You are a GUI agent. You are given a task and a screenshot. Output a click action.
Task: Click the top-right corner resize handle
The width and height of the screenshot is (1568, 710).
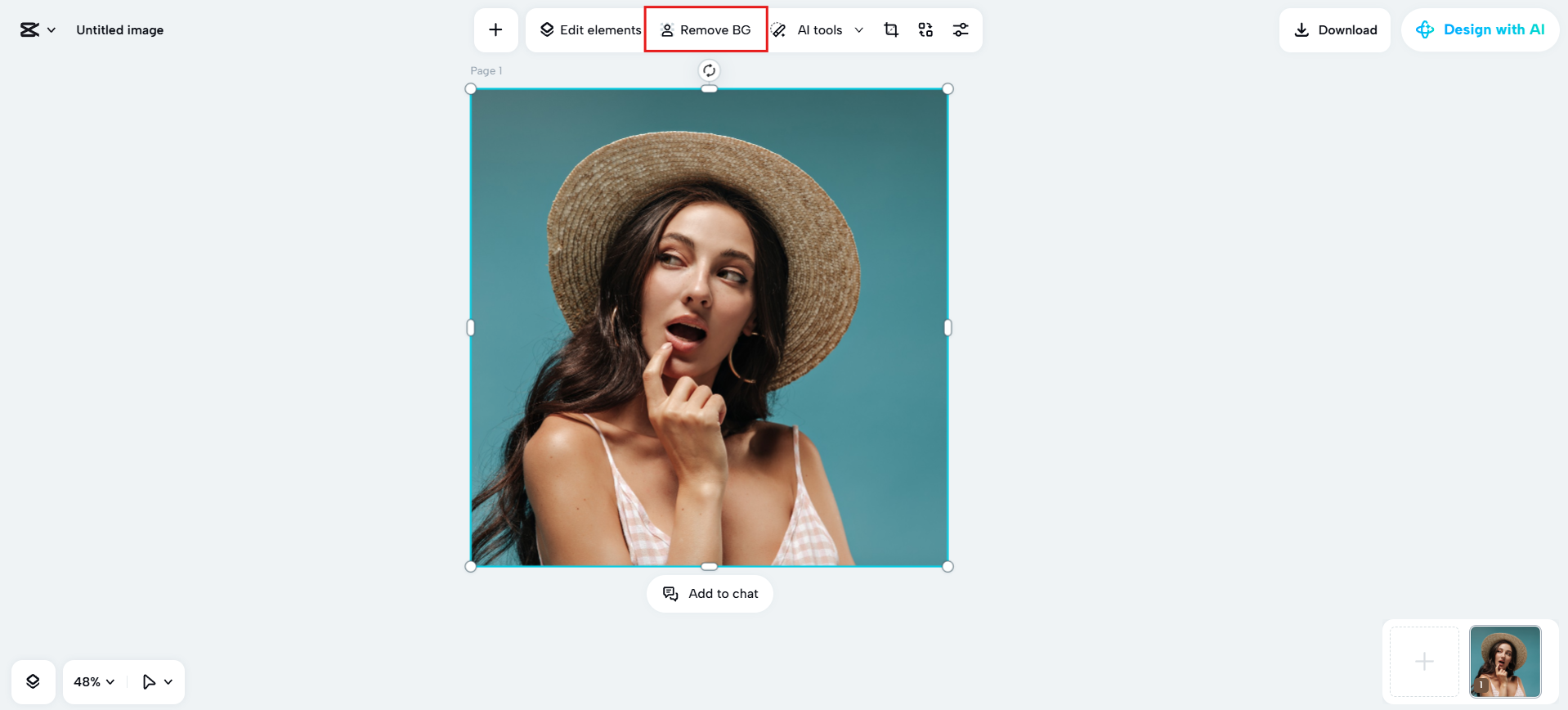point(948,89)
